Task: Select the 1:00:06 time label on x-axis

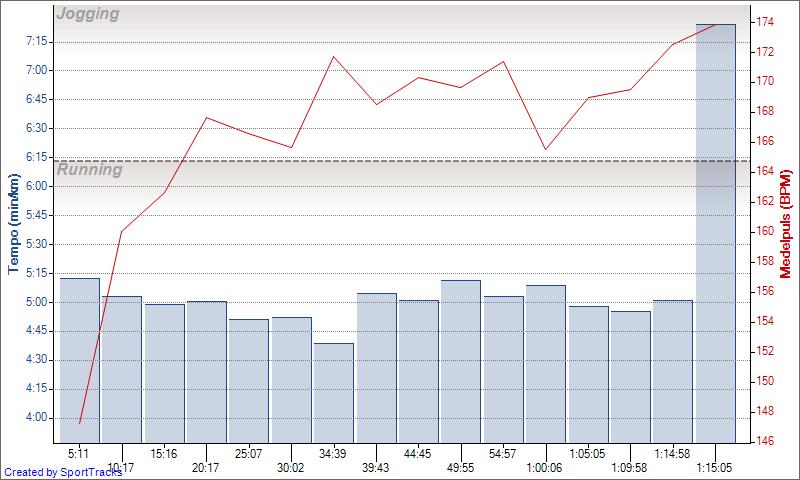Action: coord(544,467)
